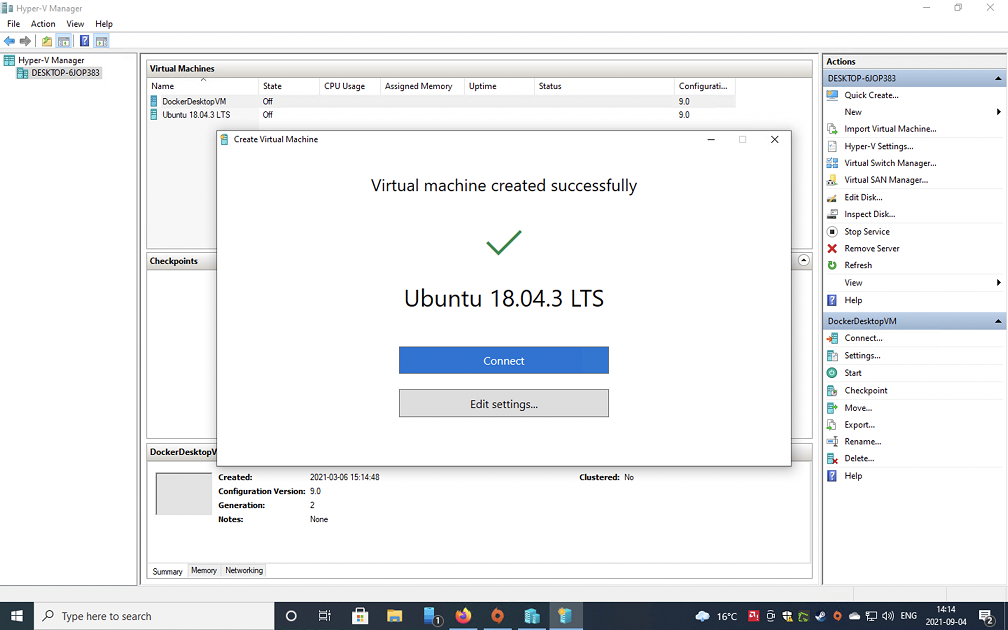Collapse the Checkpoints panel chevron
Screen dimensions: 1008x630
(804, 260)
